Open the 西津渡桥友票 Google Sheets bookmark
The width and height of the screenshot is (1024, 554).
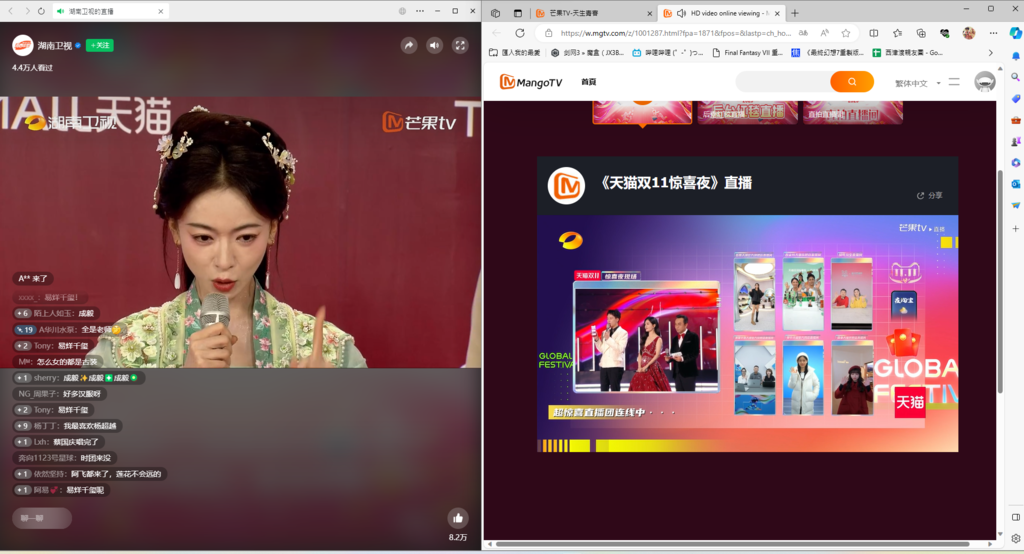tap(908, 52)
